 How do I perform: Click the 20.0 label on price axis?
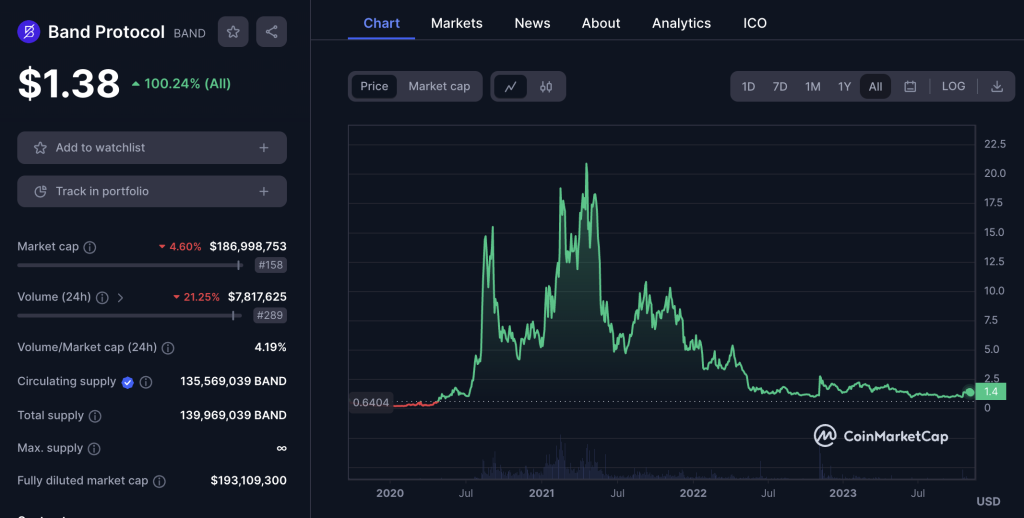tap(995, 173)
